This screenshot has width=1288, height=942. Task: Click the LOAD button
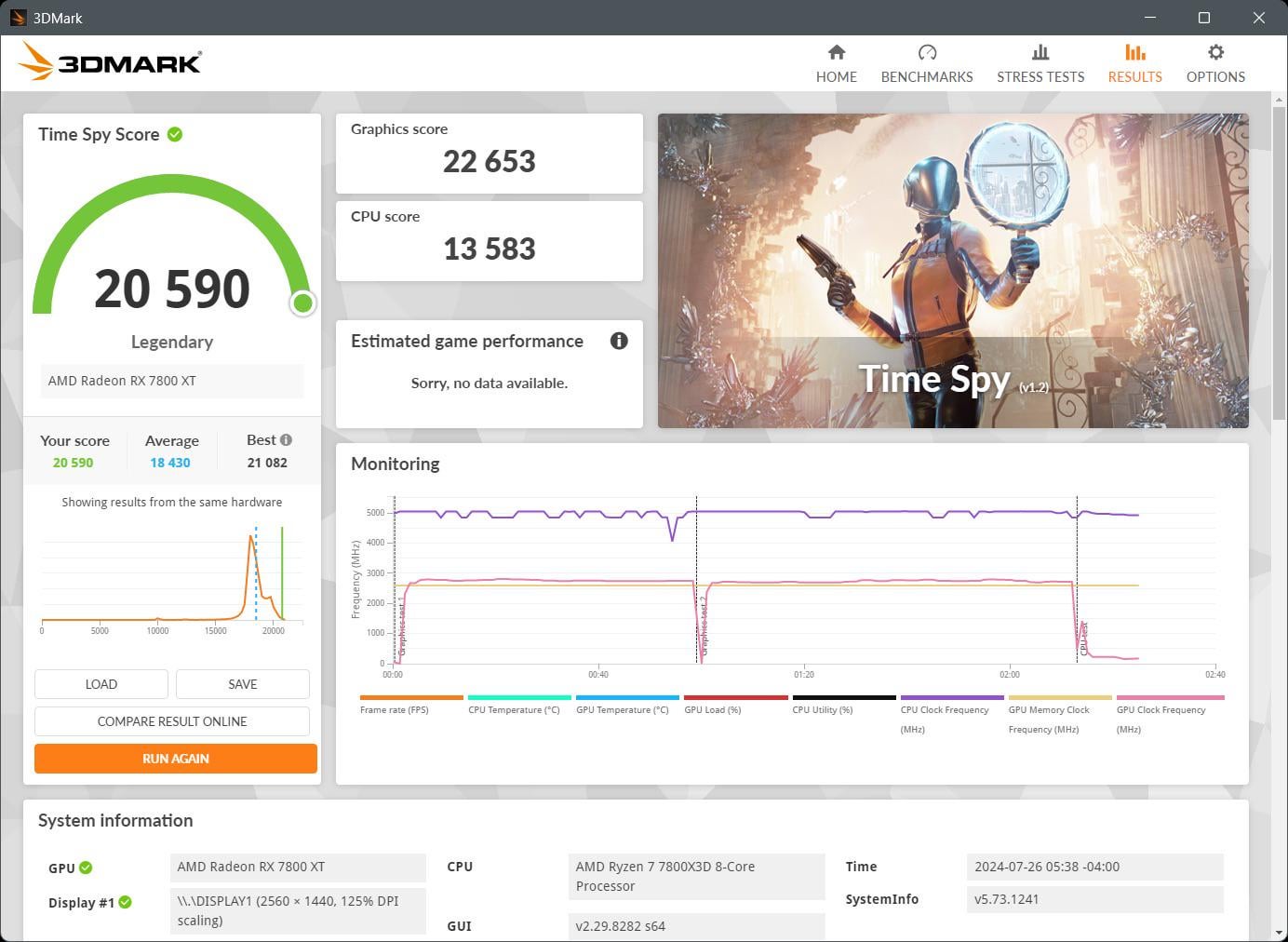tap(101, 684)
